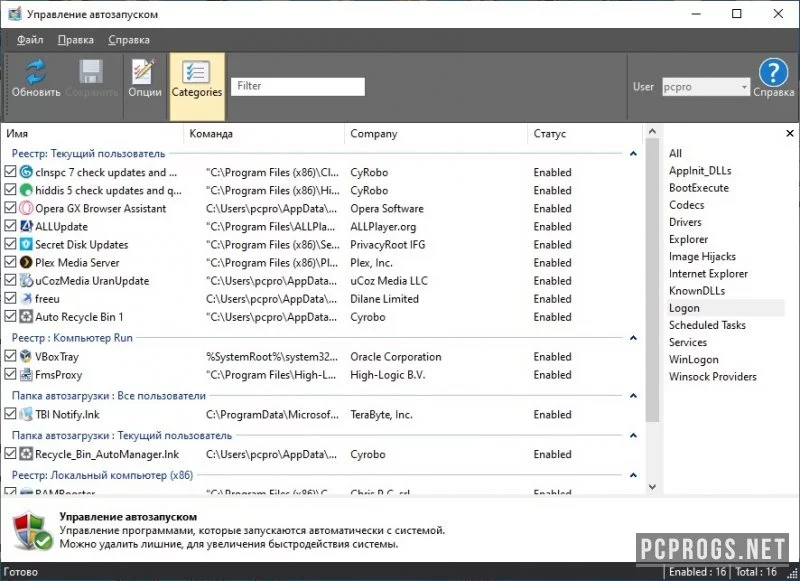Click the Secret Disk Updates icon
800x581 pixels.
click(26, 244)
